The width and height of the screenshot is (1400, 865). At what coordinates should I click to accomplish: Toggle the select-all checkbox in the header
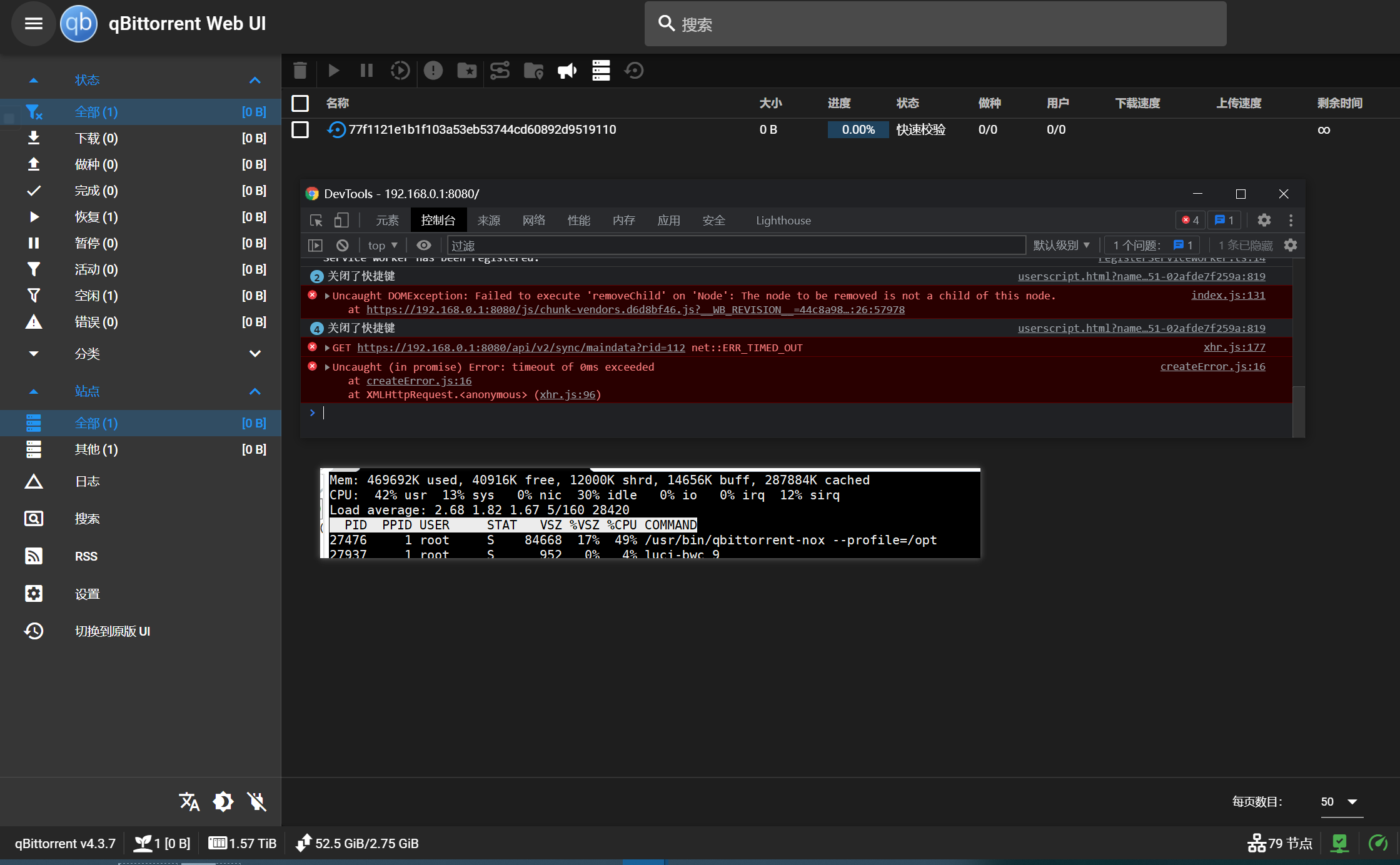300,103
